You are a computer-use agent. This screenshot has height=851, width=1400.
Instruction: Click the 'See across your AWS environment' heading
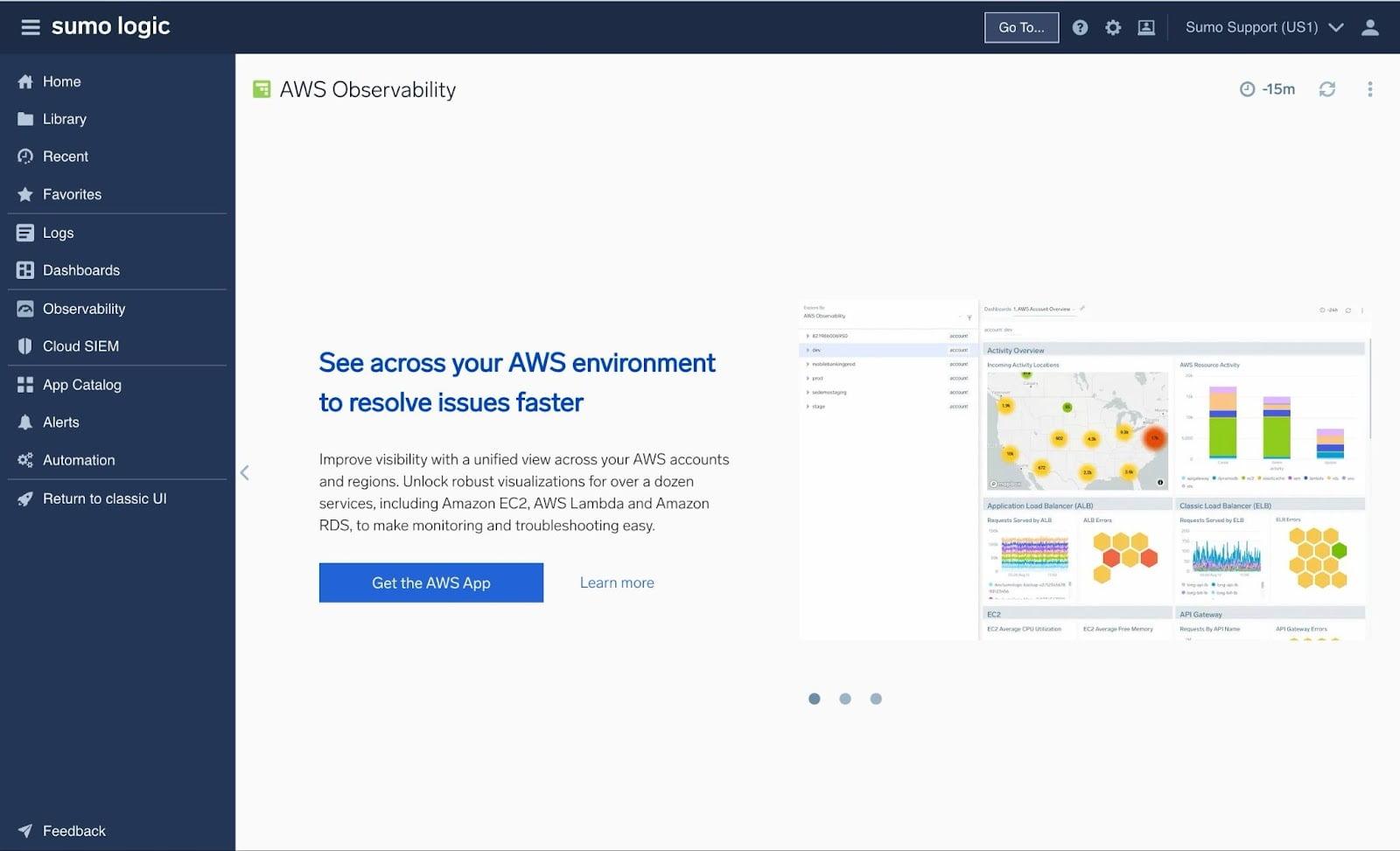coord(517,382)
